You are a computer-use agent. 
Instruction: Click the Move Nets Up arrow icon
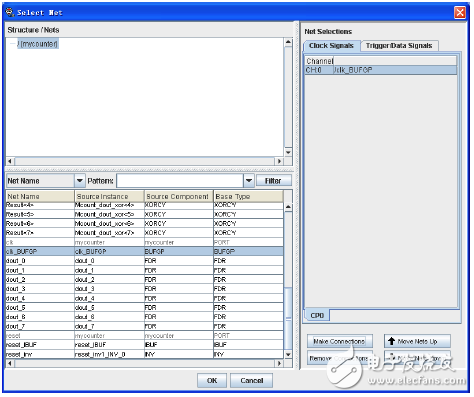pyautogui.click(x=391, y=341)
